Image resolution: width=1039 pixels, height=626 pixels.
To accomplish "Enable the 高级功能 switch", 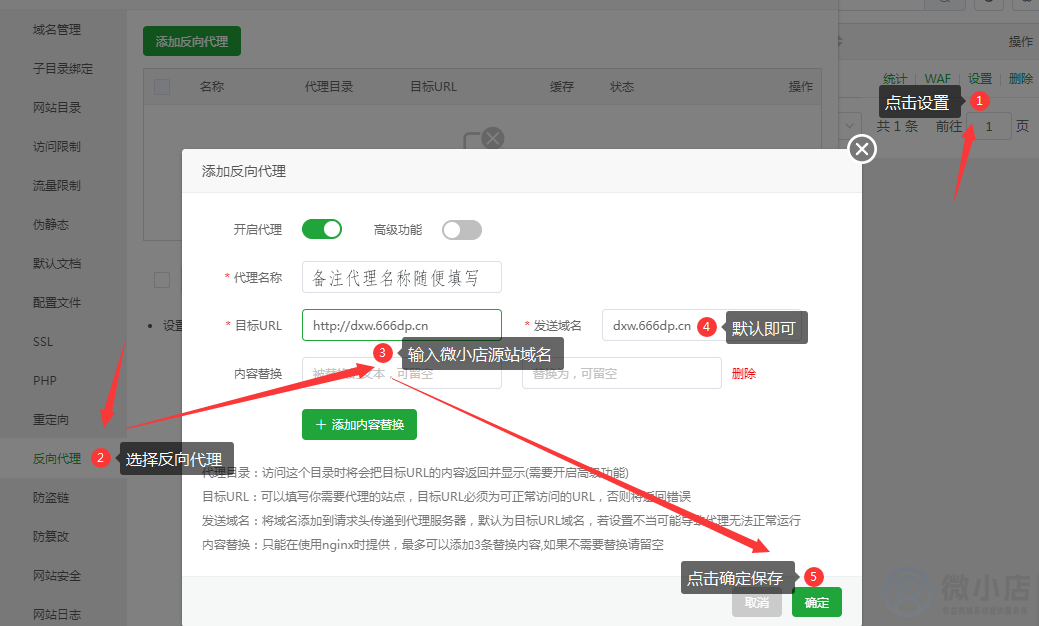I will 462,230.
